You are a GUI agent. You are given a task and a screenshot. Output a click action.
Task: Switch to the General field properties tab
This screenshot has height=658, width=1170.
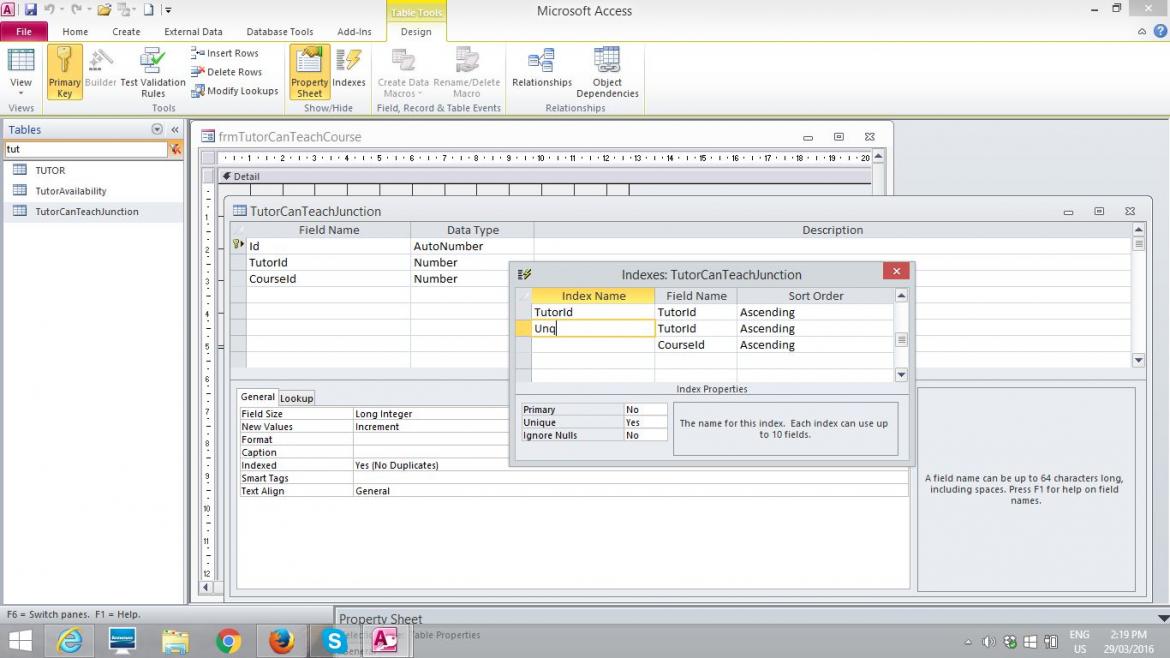[257, 397]
